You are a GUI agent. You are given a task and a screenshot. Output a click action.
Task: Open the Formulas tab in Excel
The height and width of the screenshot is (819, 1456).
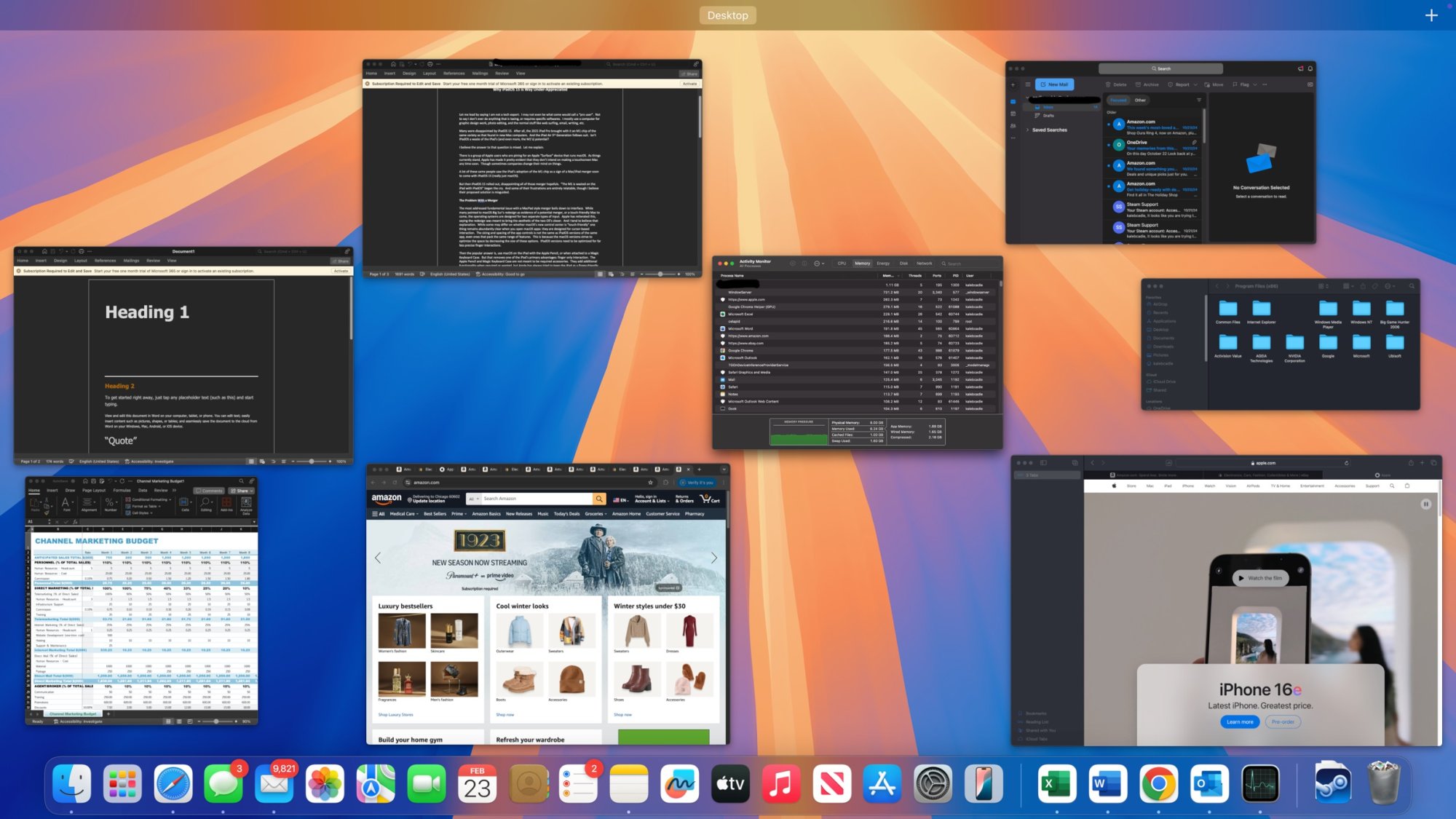(122, 490)
